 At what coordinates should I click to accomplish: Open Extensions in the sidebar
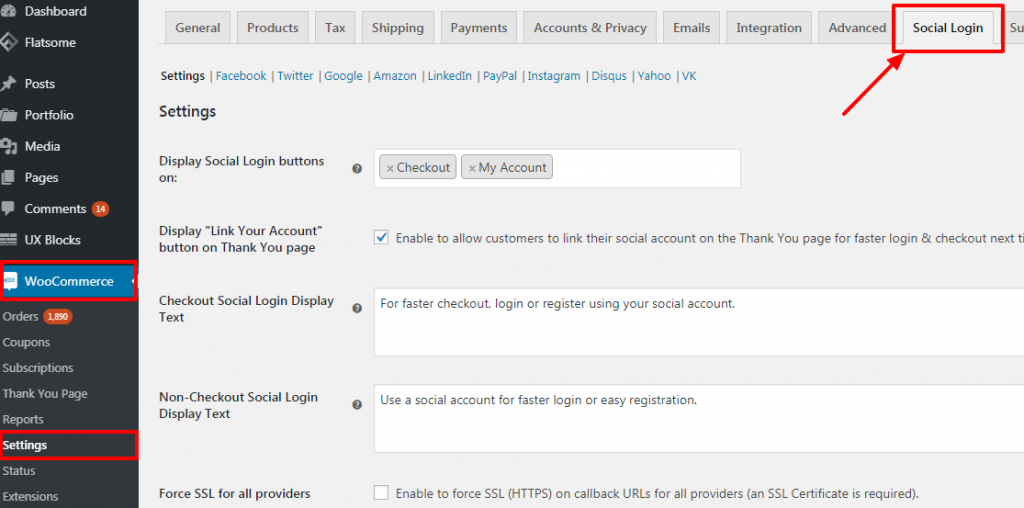click(30, 496)
